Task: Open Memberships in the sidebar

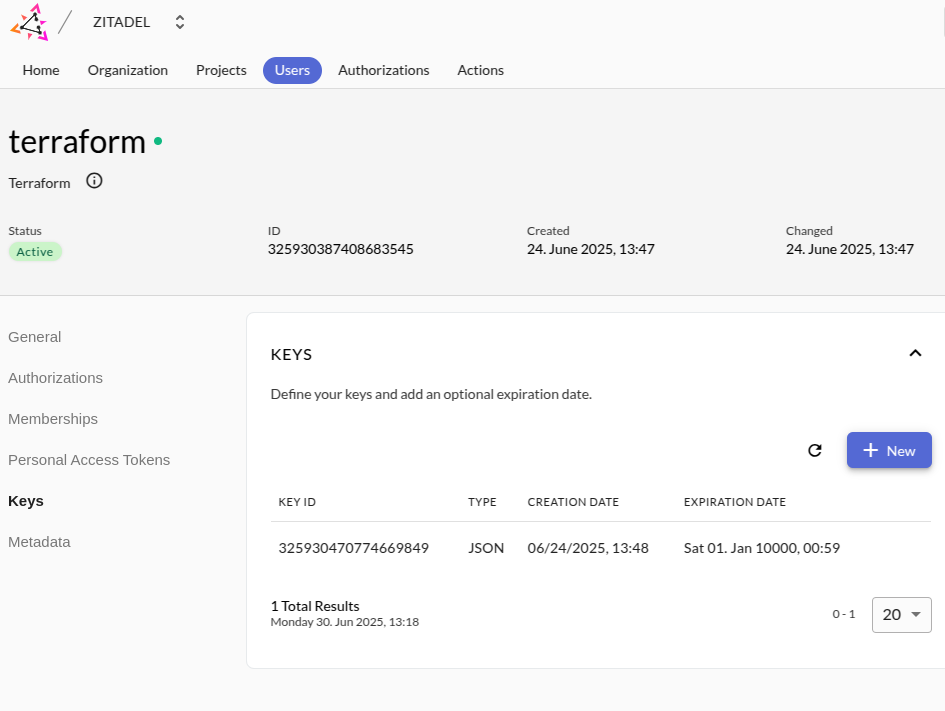Action: pyautogui.click(x=53, y=419)
